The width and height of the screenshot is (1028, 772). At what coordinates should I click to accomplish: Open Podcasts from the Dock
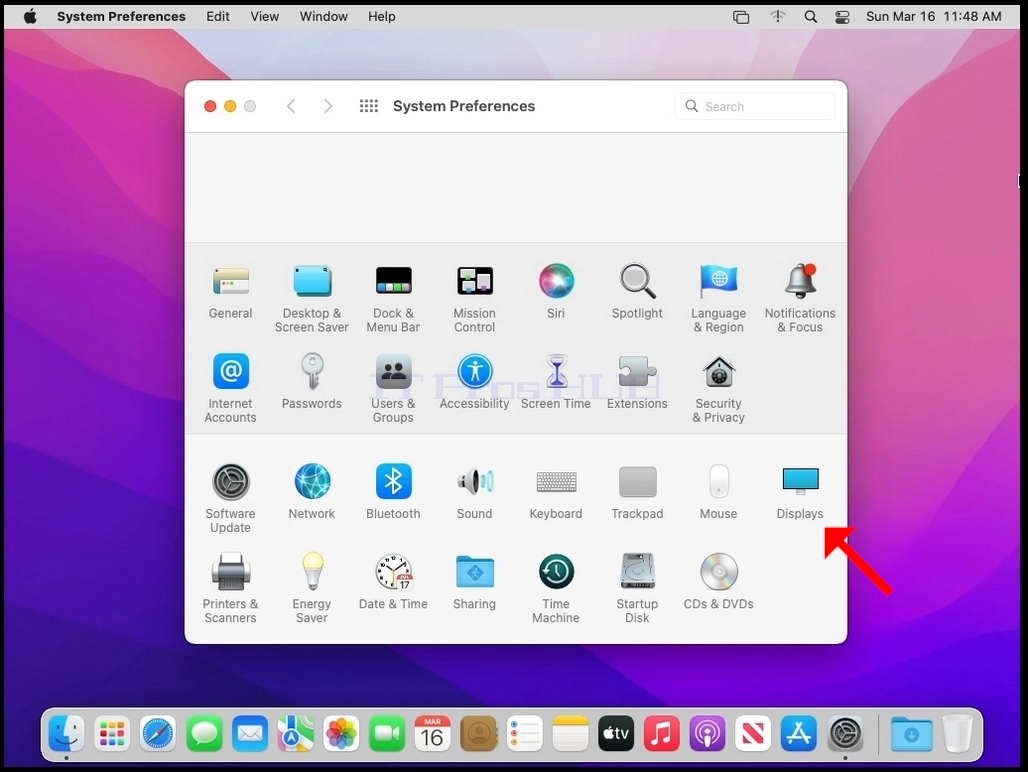point(707,733)
